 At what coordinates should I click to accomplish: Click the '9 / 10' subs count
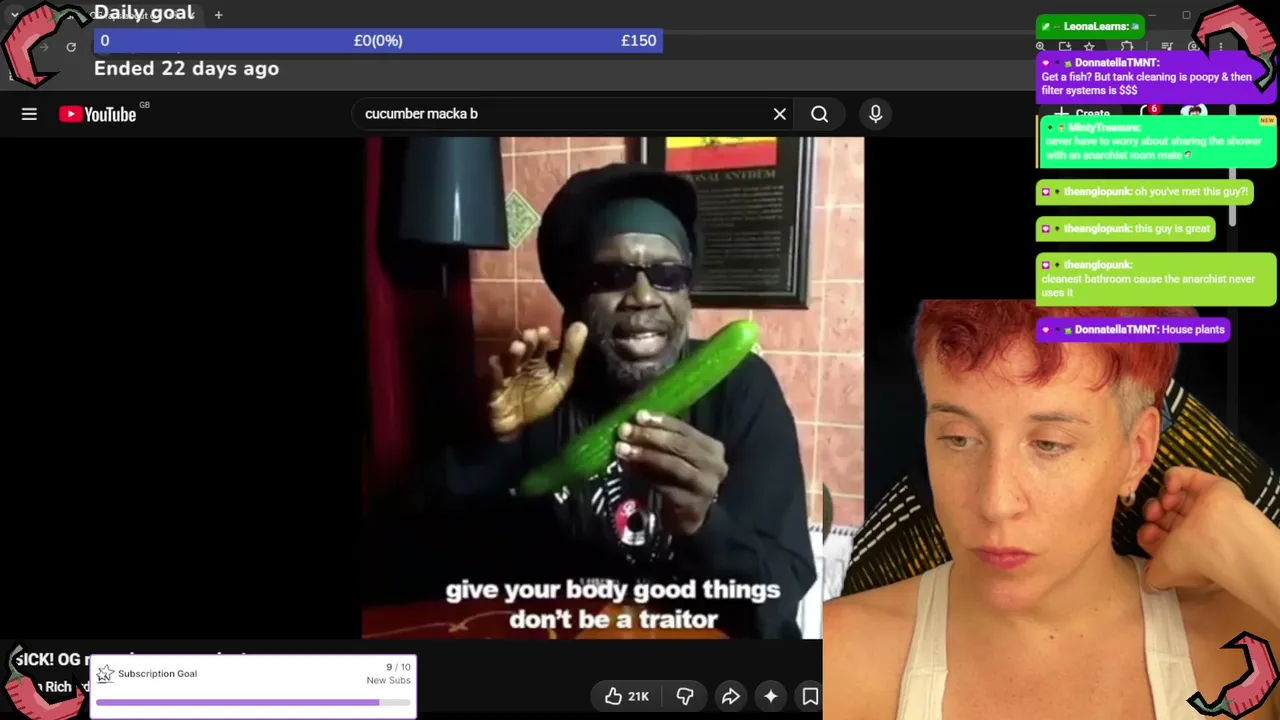[398, 667]
